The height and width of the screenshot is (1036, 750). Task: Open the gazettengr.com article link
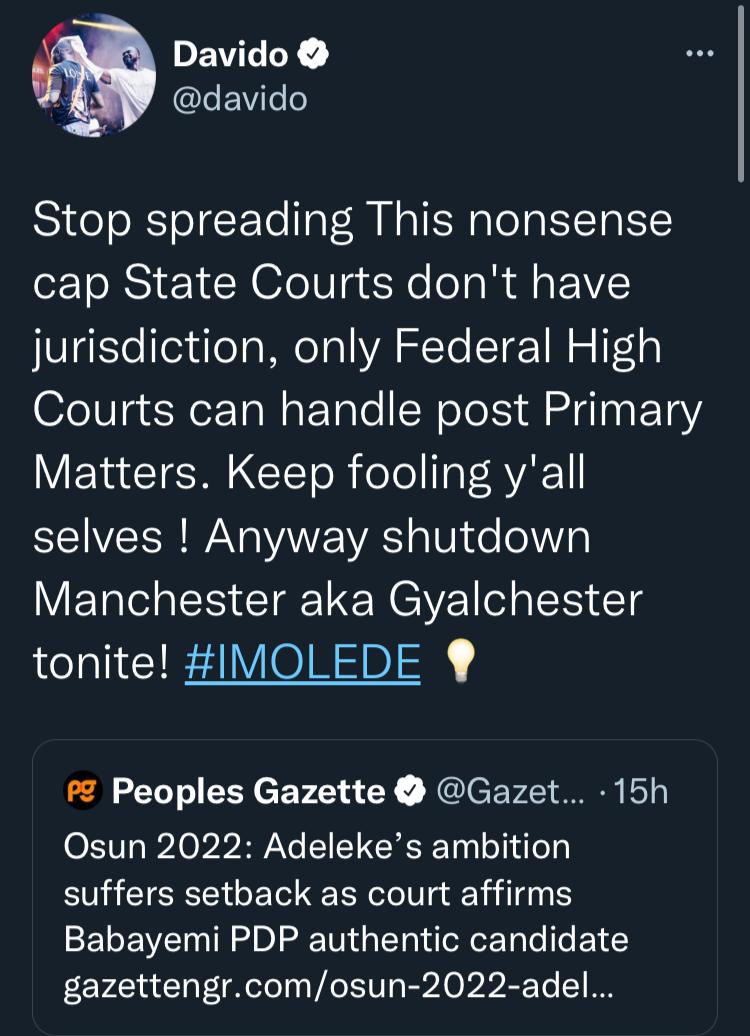[x=335, y=988]
